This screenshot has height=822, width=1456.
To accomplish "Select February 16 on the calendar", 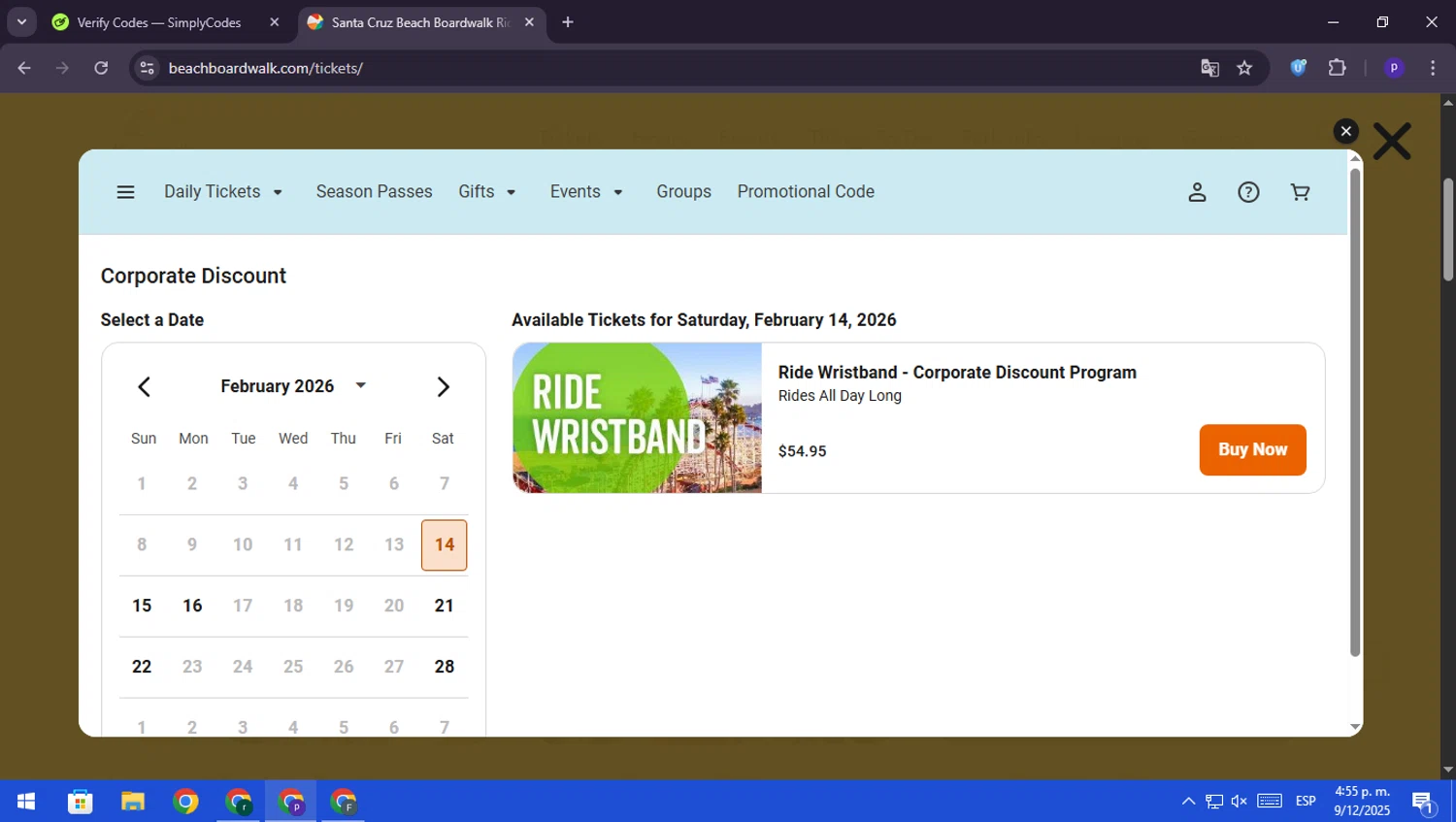I will [x=192, y=607].
